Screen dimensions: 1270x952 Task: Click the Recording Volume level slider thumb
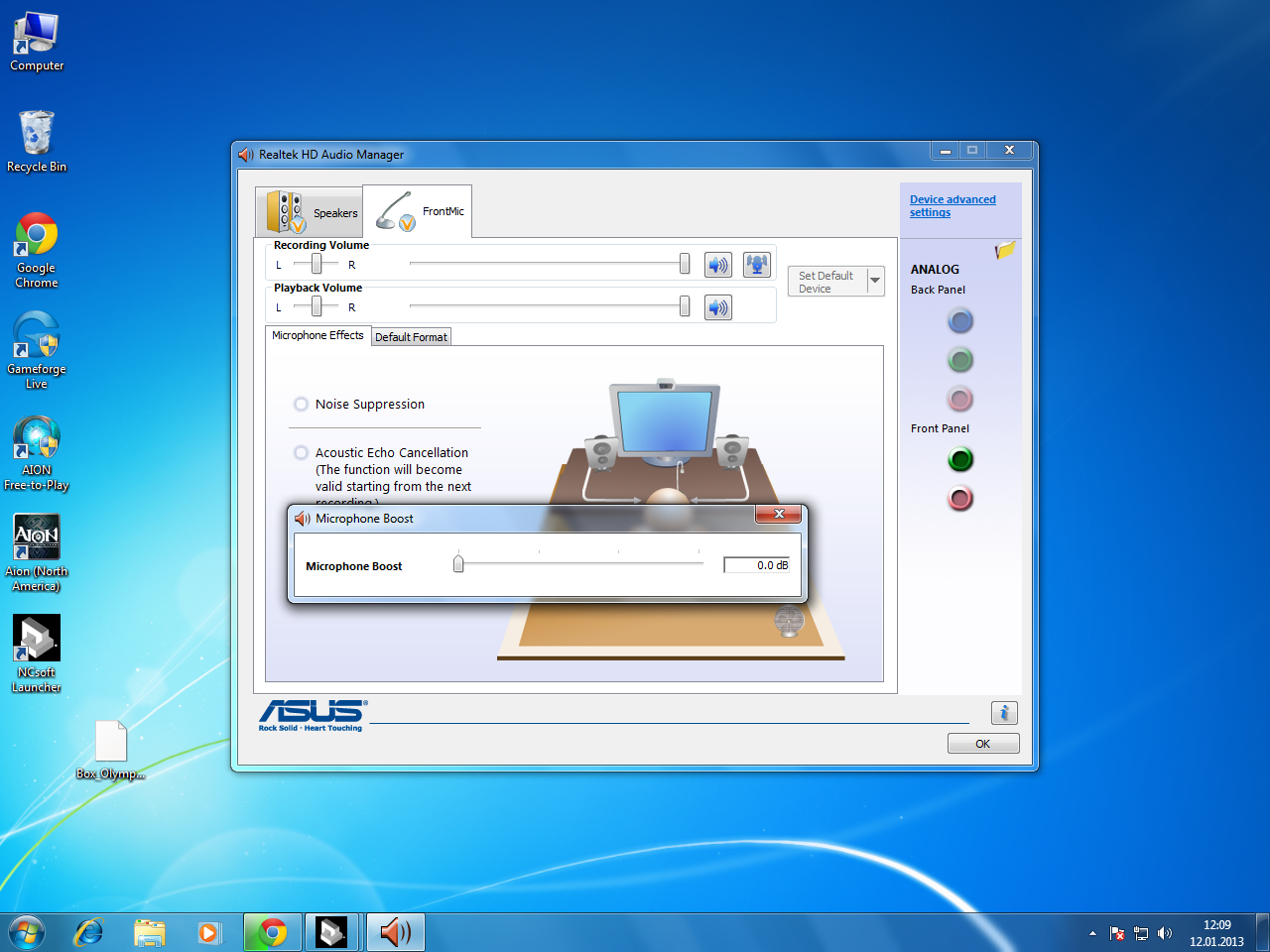click(x=685, y=263)
